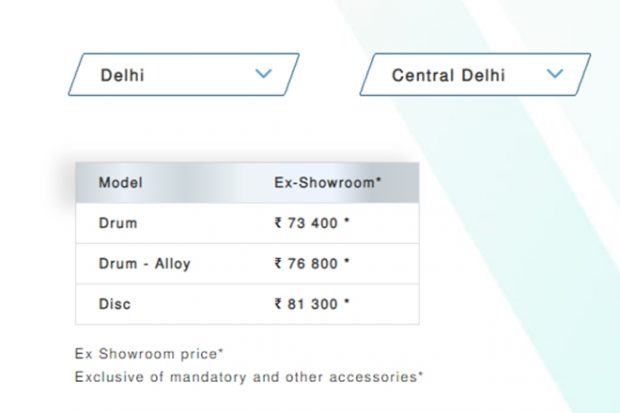The height and width of the screenshot is (413, 620).
Task: Click the asterisk after the 76 800 price
Action: point(347,263)
